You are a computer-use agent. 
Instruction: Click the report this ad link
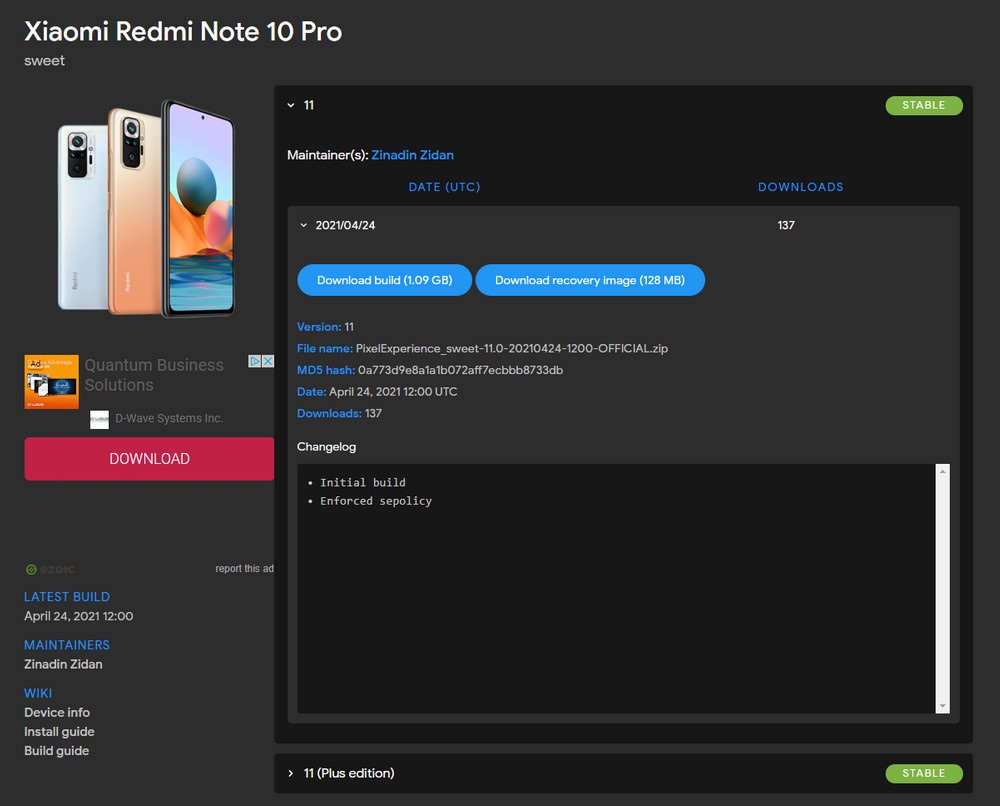pyautogui.click(x=244, y=569)
